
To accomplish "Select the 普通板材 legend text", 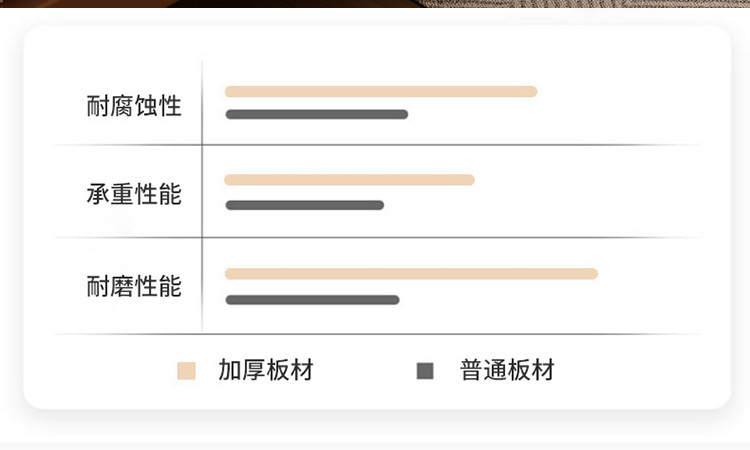I will [x=507, y=371].
